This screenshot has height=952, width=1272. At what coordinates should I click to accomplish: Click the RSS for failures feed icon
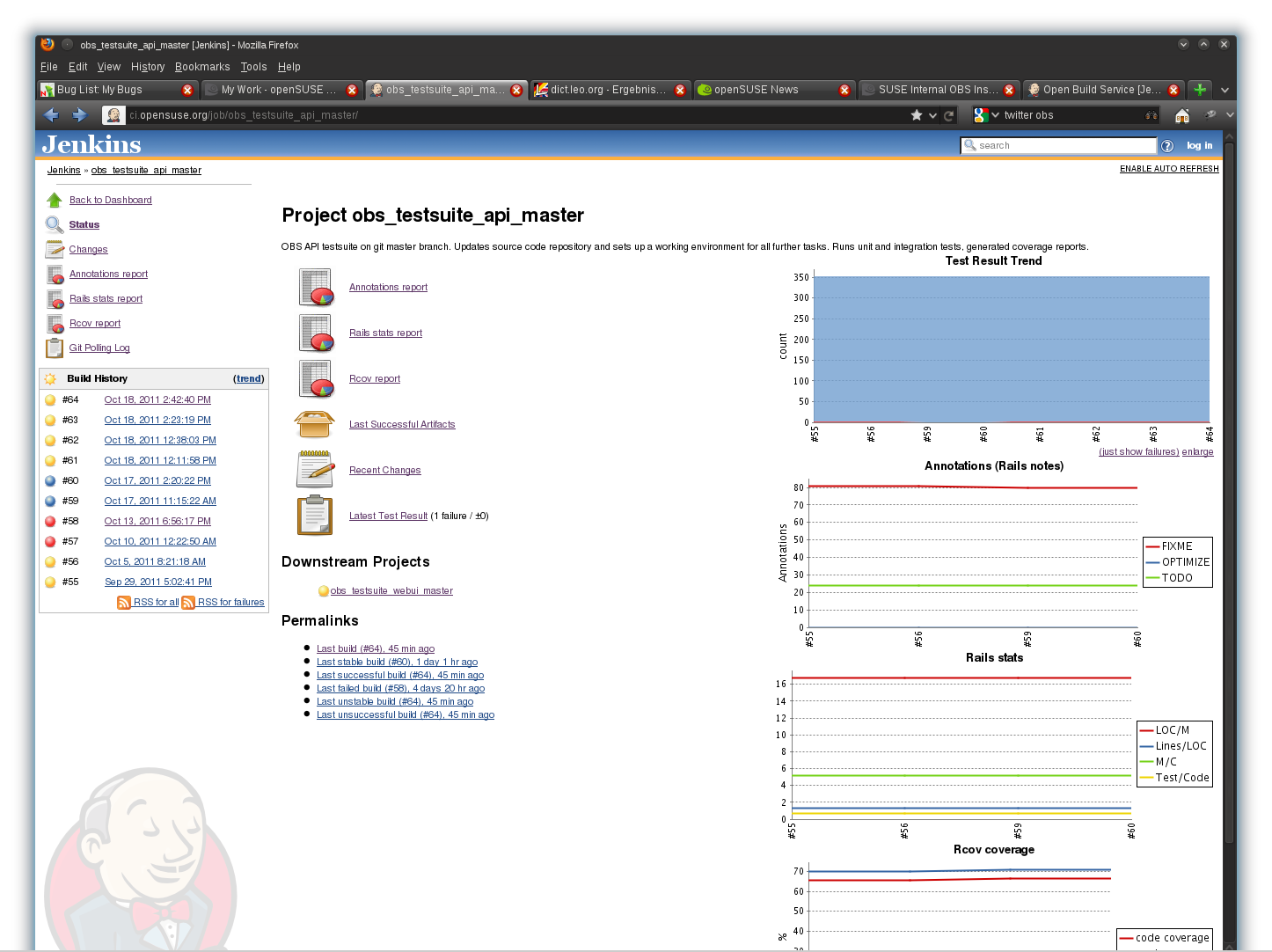187,602
